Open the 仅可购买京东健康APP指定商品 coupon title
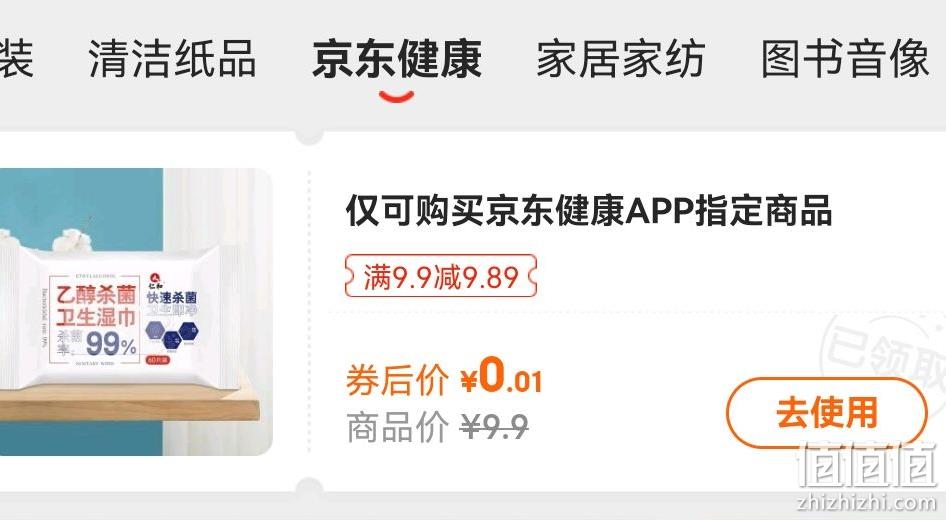The width and height of the screenshot is (946, 520). 589,211
